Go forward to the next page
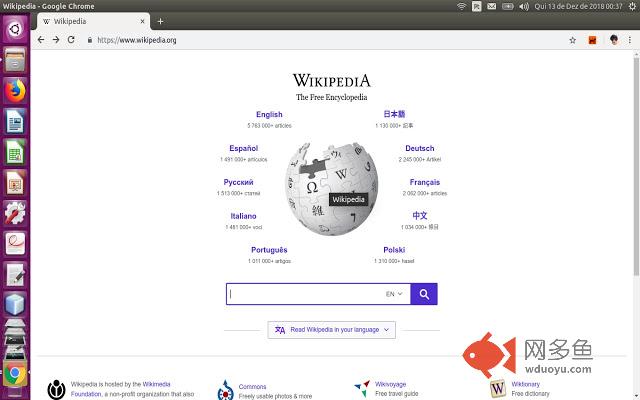The height and width of the screenshot is (400, 640). click(x=56, y=40)
